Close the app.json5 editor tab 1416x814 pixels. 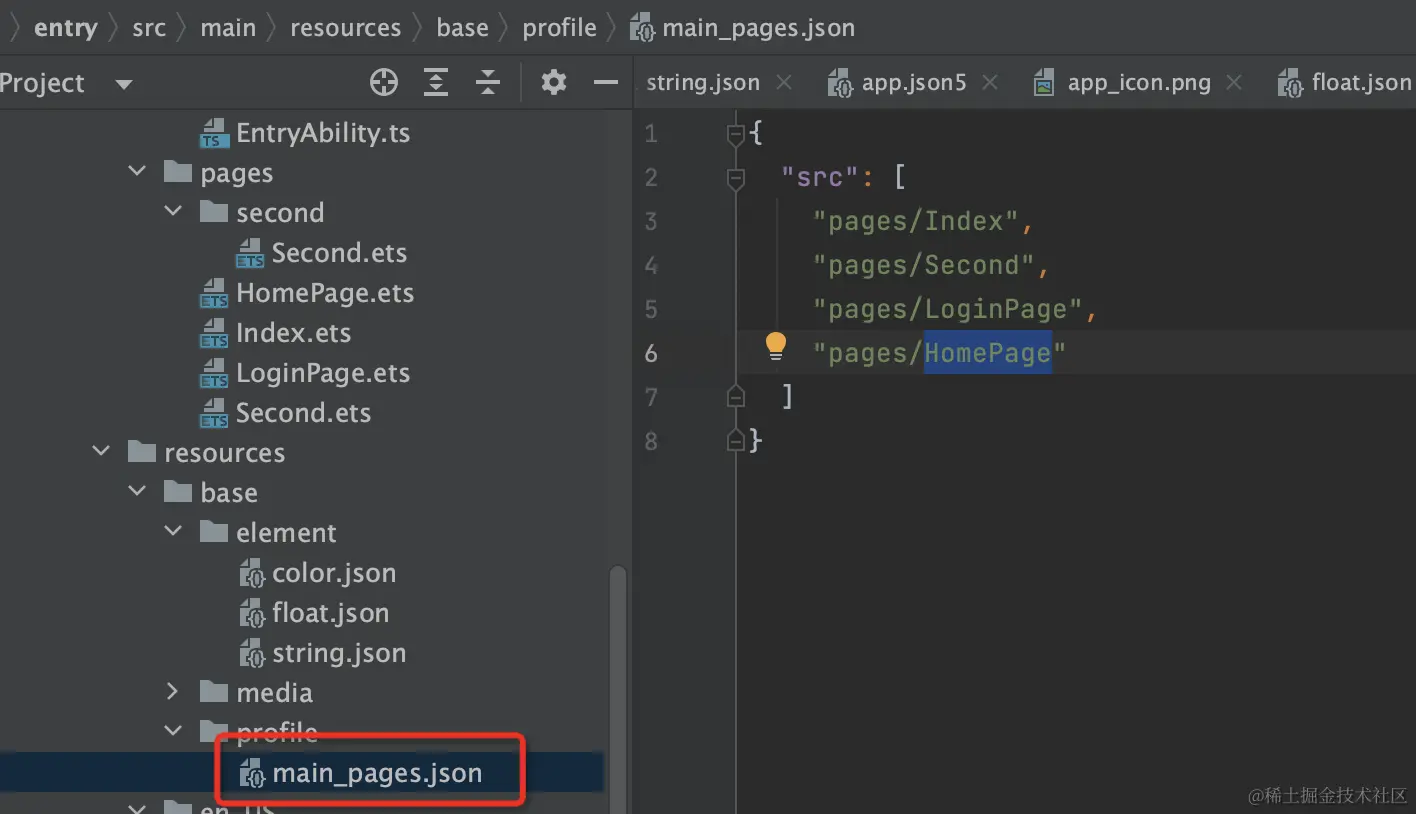tap(990, 83)
